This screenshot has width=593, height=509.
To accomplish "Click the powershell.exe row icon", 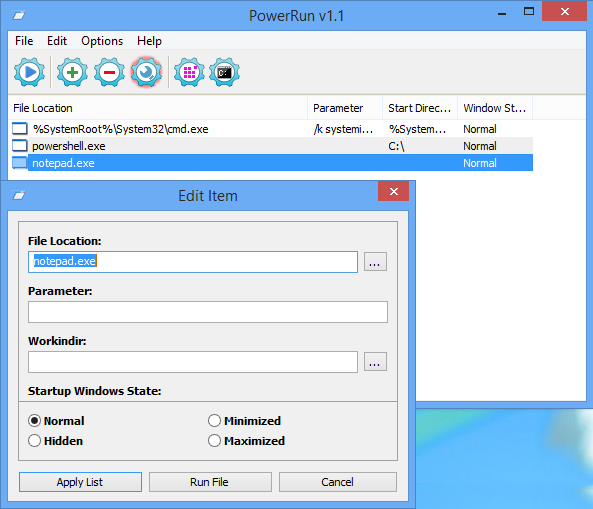I will tap(20, 146).
